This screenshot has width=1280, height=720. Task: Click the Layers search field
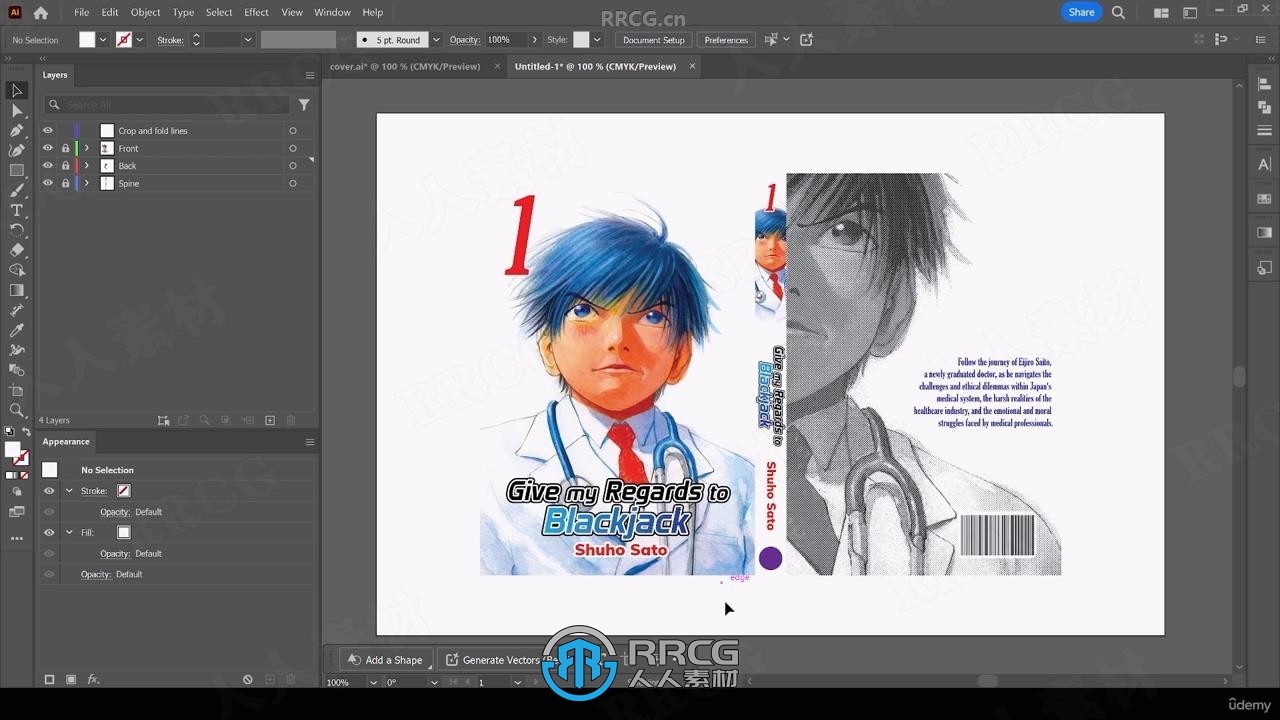(x=167, y=104)
